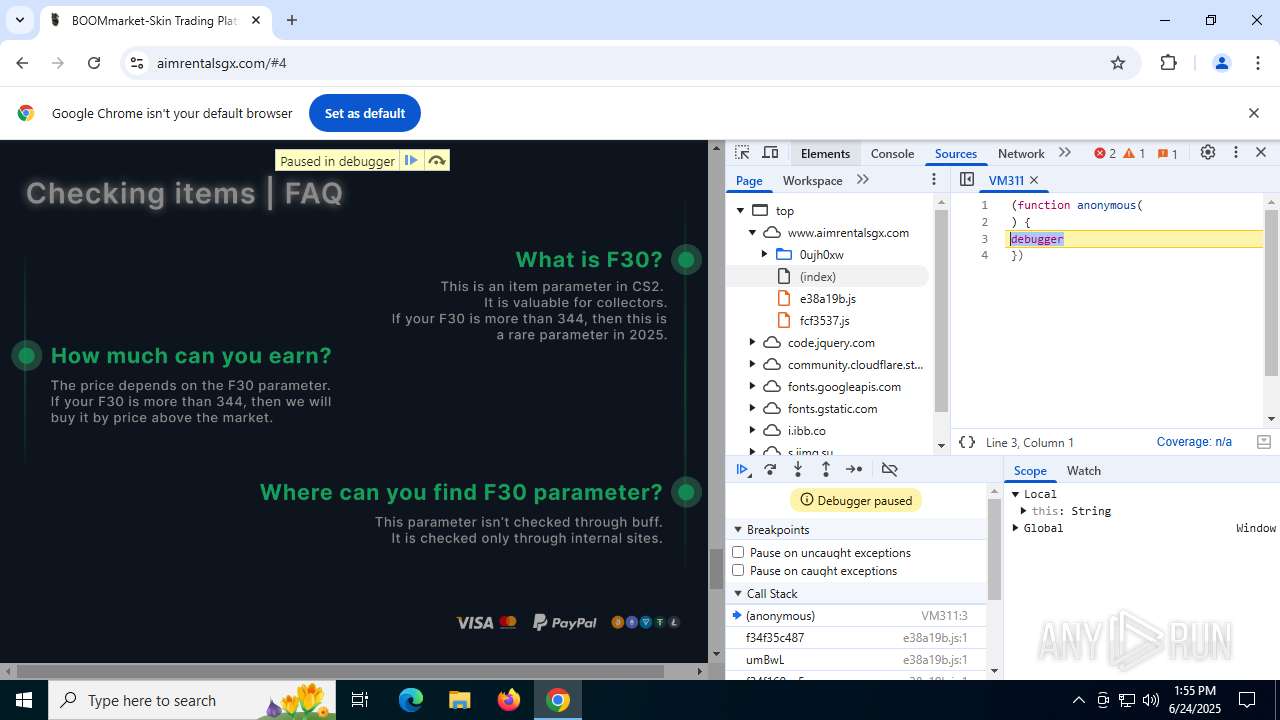
Task: Open the customize DevTools three-dot menu
Action: tap(1236, 153)
